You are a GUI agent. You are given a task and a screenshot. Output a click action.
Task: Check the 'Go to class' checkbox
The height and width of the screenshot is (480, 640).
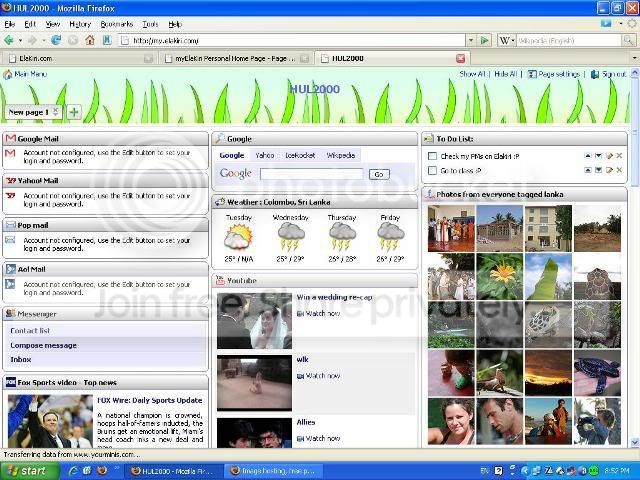tap(432, 170)
